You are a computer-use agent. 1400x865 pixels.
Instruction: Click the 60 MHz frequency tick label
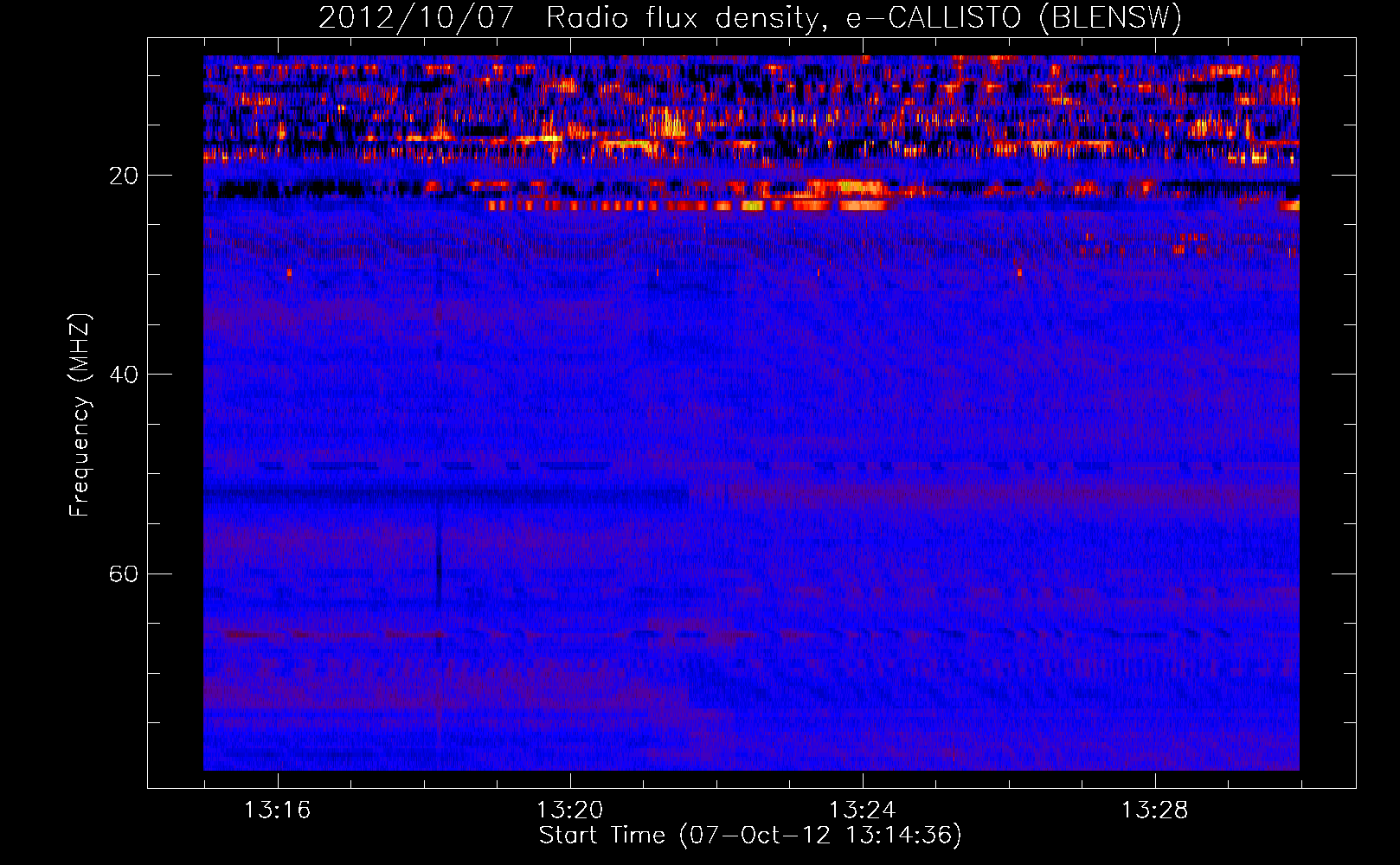[123, 574]
